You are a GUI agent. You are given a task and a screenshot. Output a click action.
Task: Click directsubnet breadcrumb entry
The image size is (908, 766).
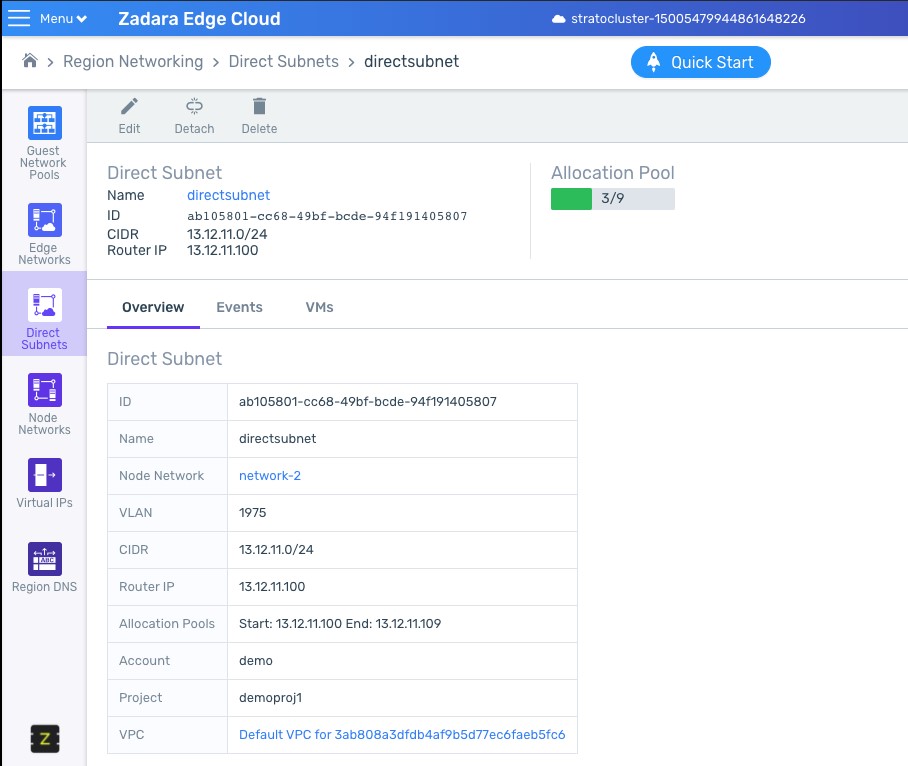pyautogui.click(x=411, y=61)
